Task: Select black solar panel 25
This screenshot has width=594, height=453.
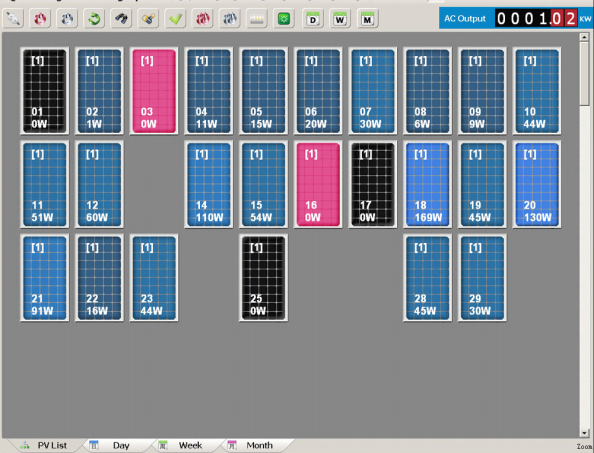Action: click(x=263, y=278)
